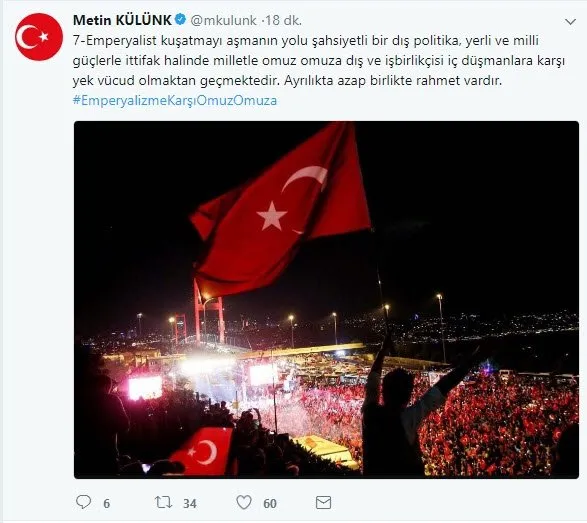
Task: Click the large waving flag in the photo
Action: coord(281,210)
